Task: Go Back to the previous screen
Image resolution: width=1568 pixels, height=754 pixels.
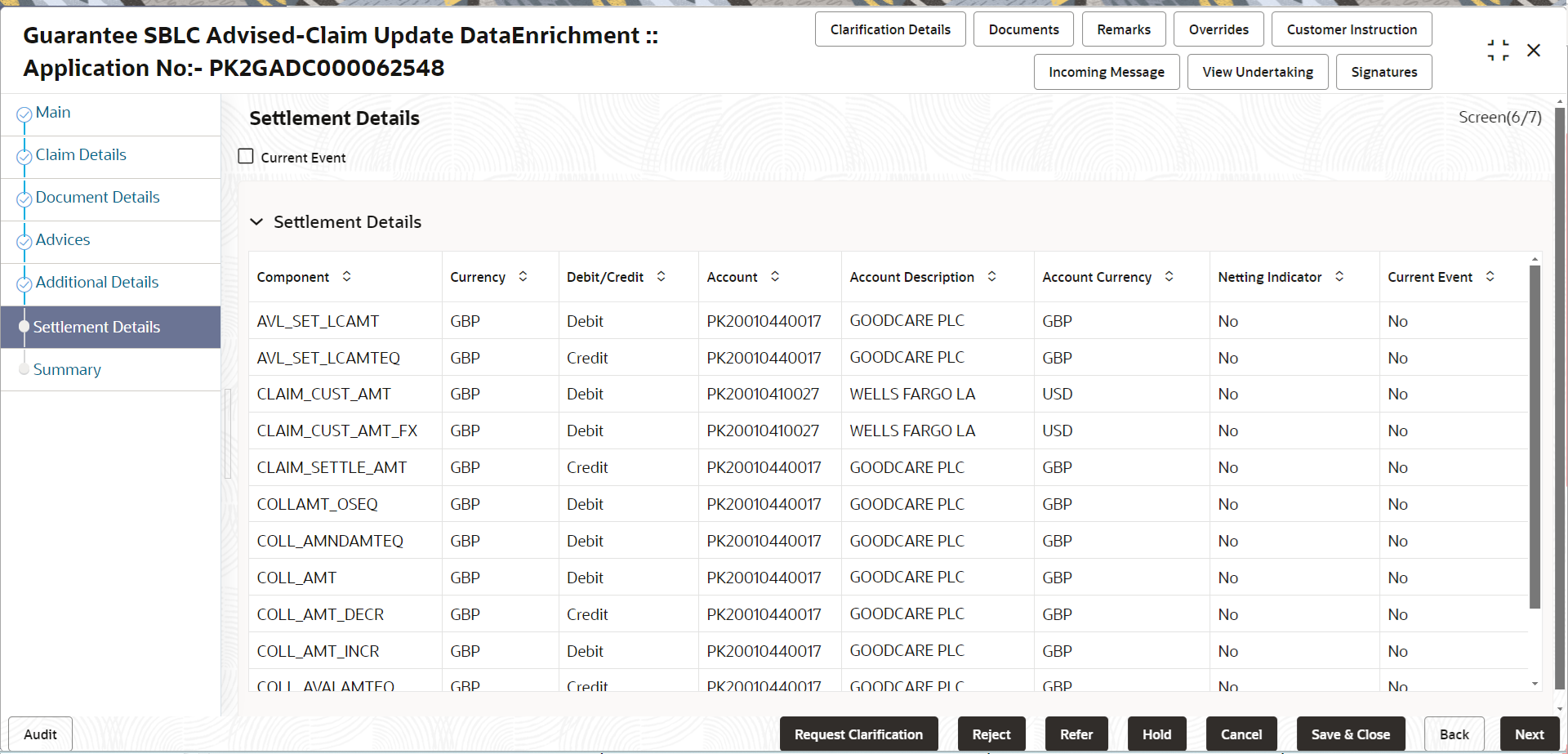Action: [1454, 734]
